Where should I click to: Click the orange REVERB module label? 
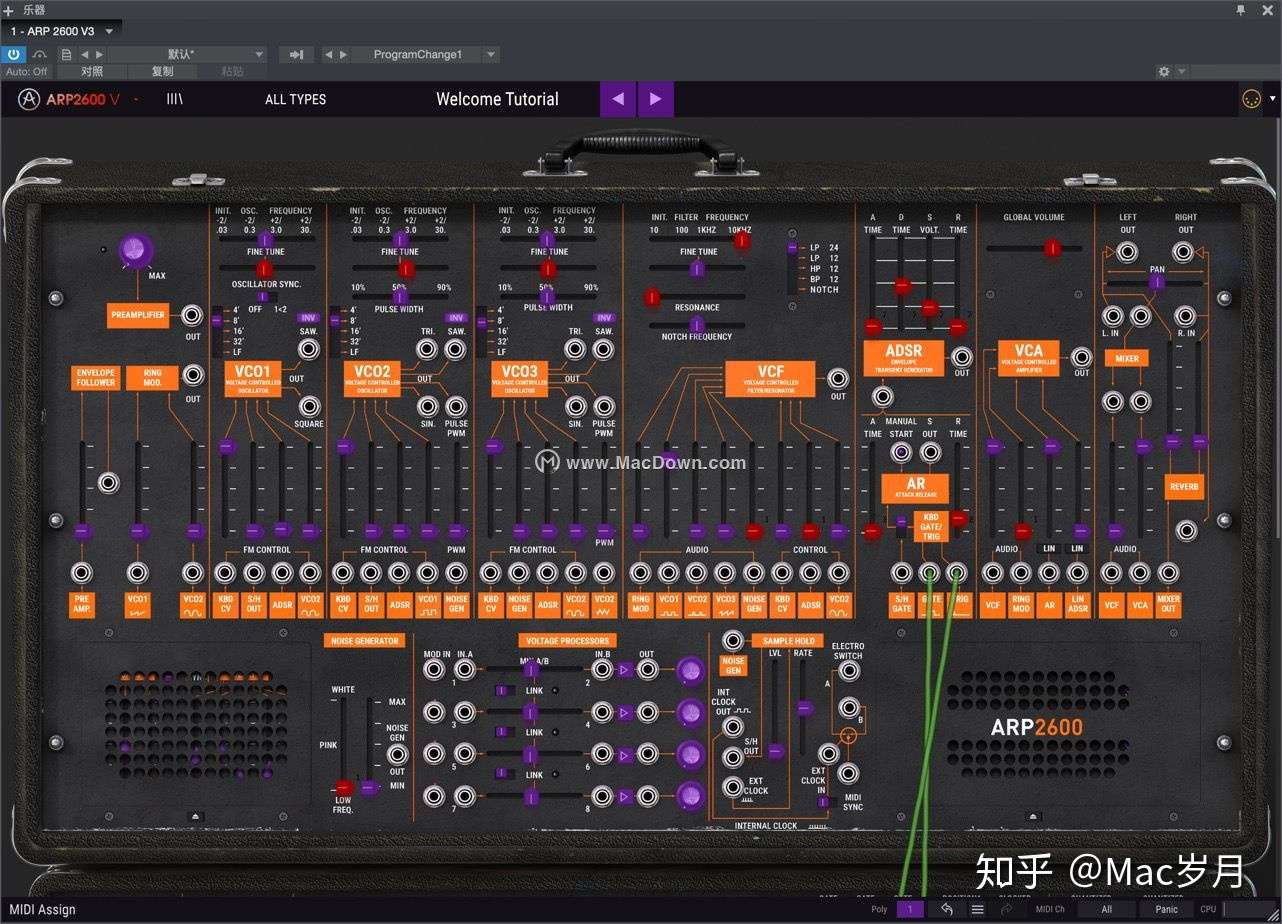[x=1185, y=487]
